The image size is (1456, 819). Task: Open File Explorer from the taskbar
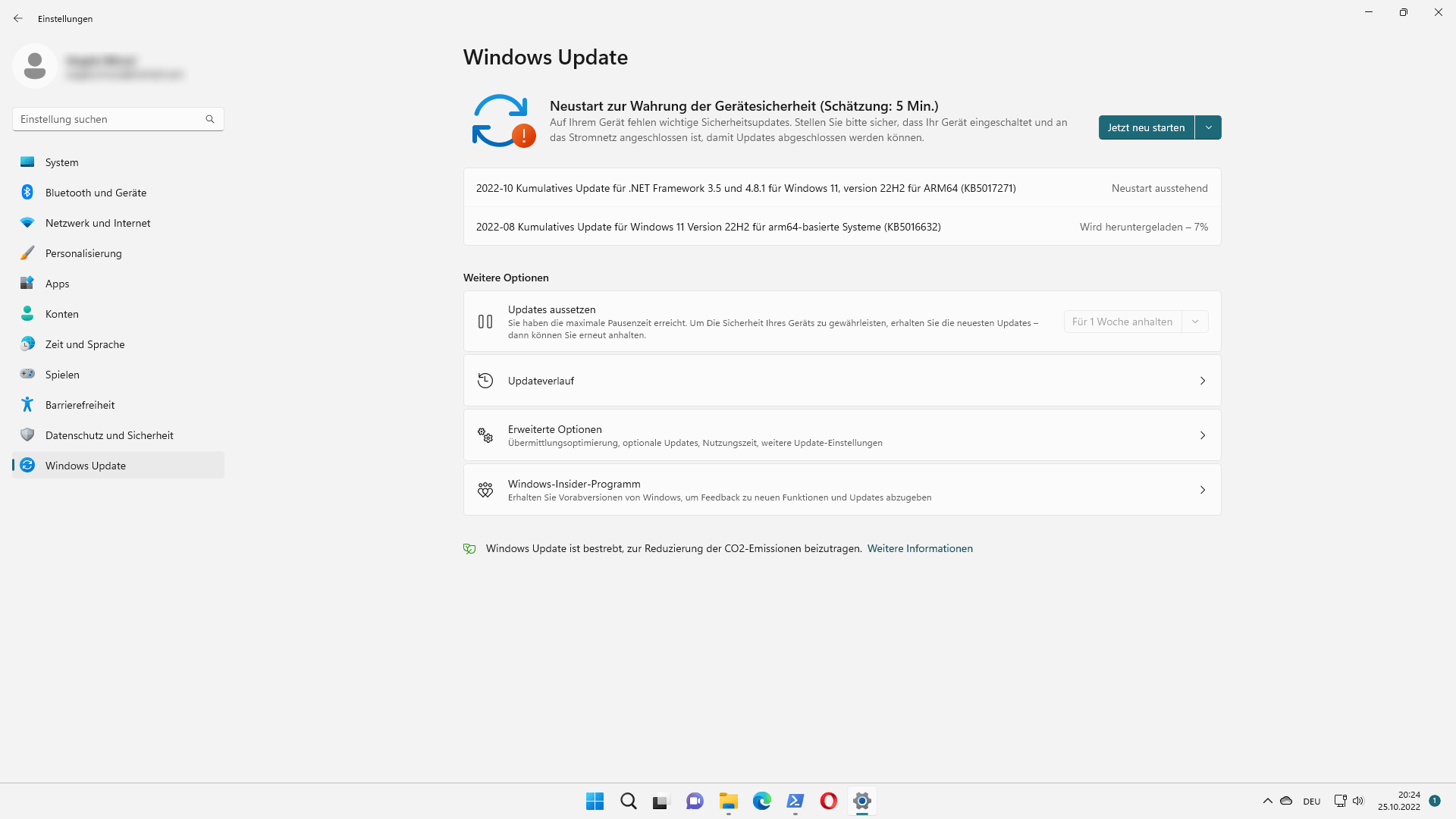click(x=728, y=801)
